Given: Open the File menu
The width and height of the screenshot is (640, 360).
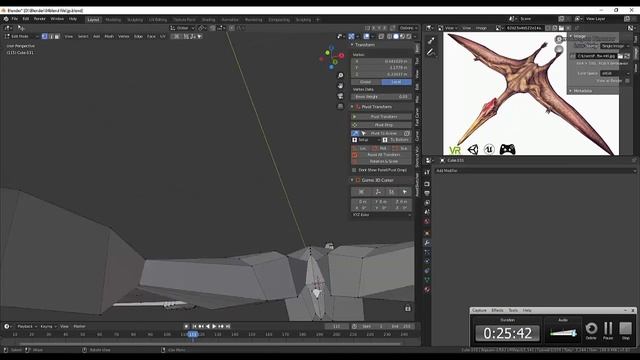Looking at the screenshot, I should click(15, 19).
